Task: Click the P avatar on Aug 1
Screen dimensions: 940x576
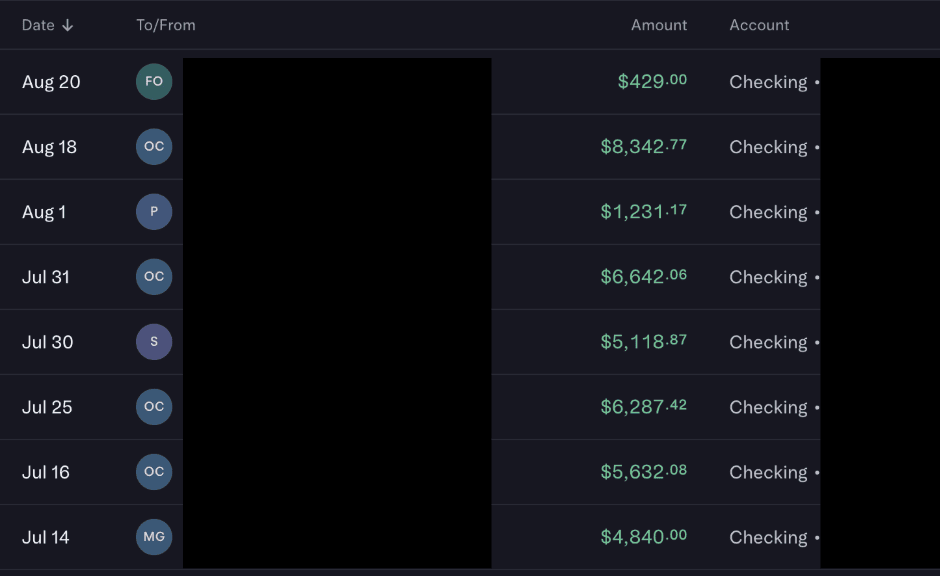Action: pos(154,212)
